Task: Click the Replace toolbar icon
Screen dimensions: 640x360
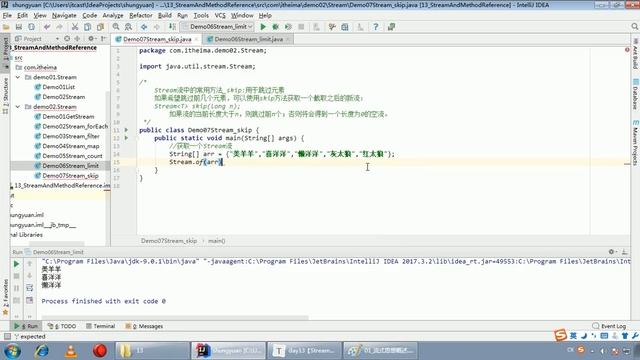Action: point(129,27)
